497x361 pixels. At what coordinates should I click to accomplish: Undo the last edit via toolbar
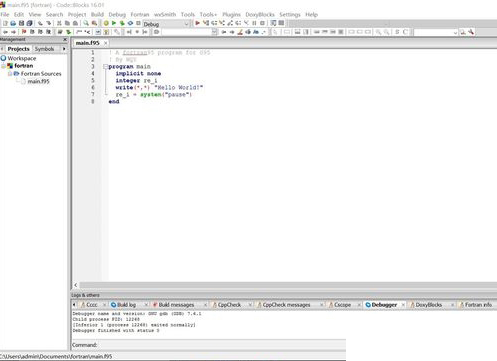[x=40, y=23]
